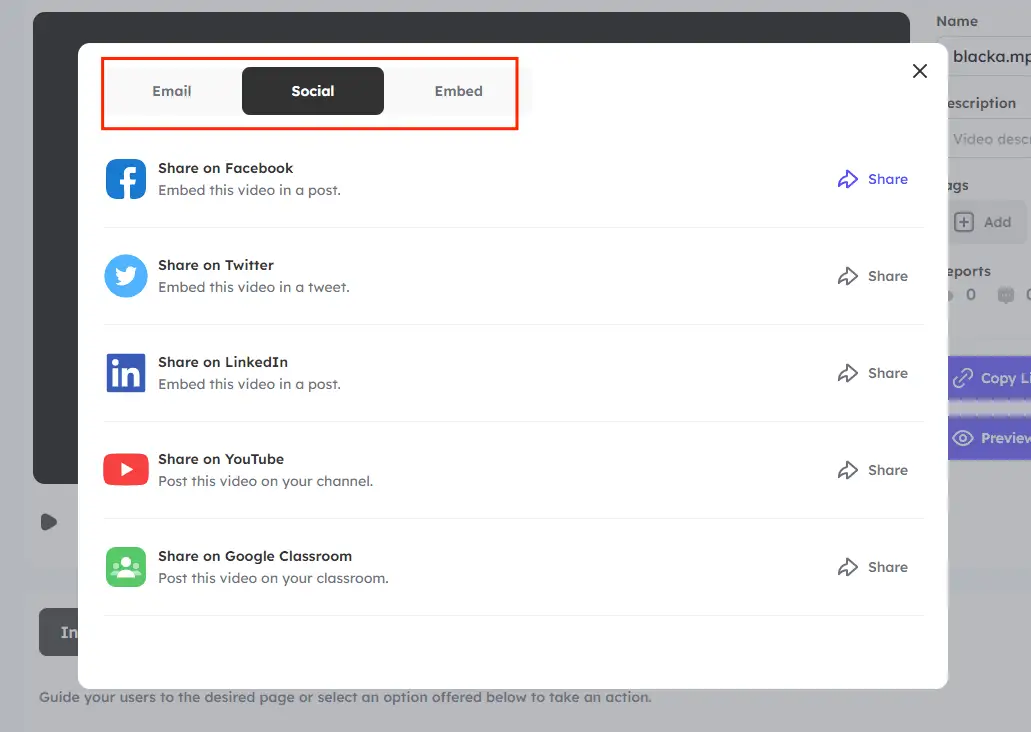
Task: Click the Facebook logo icon
Action: point(126,179)
